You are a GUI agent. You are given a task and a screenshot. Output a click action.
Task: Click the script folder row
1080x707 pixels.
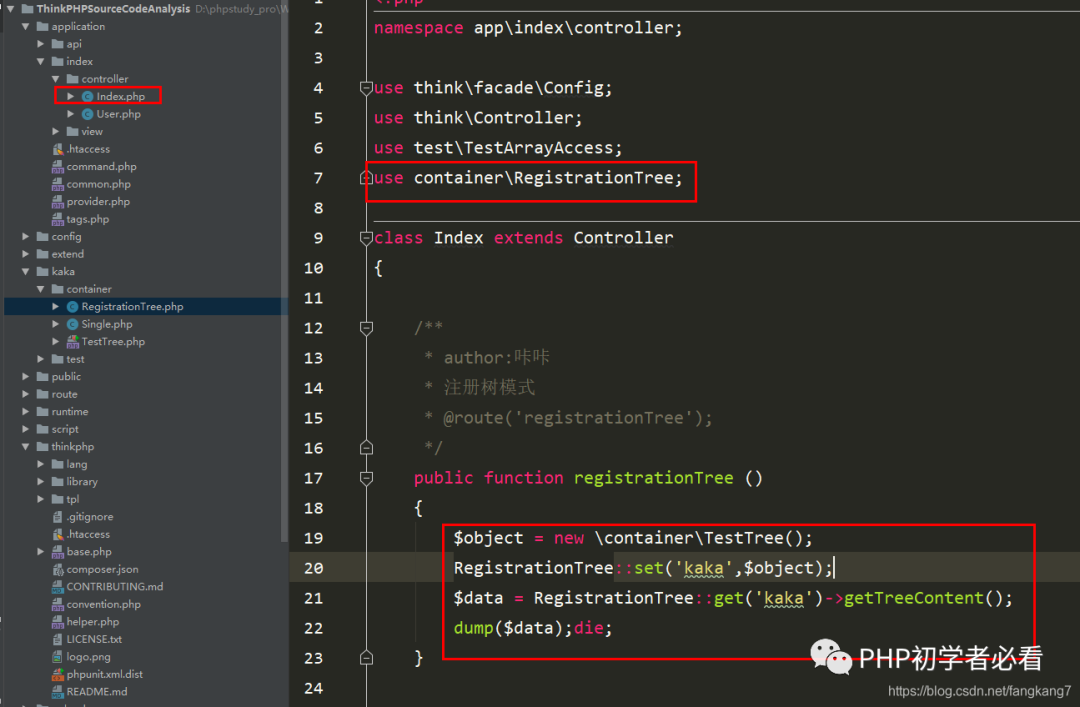[145, 429]
